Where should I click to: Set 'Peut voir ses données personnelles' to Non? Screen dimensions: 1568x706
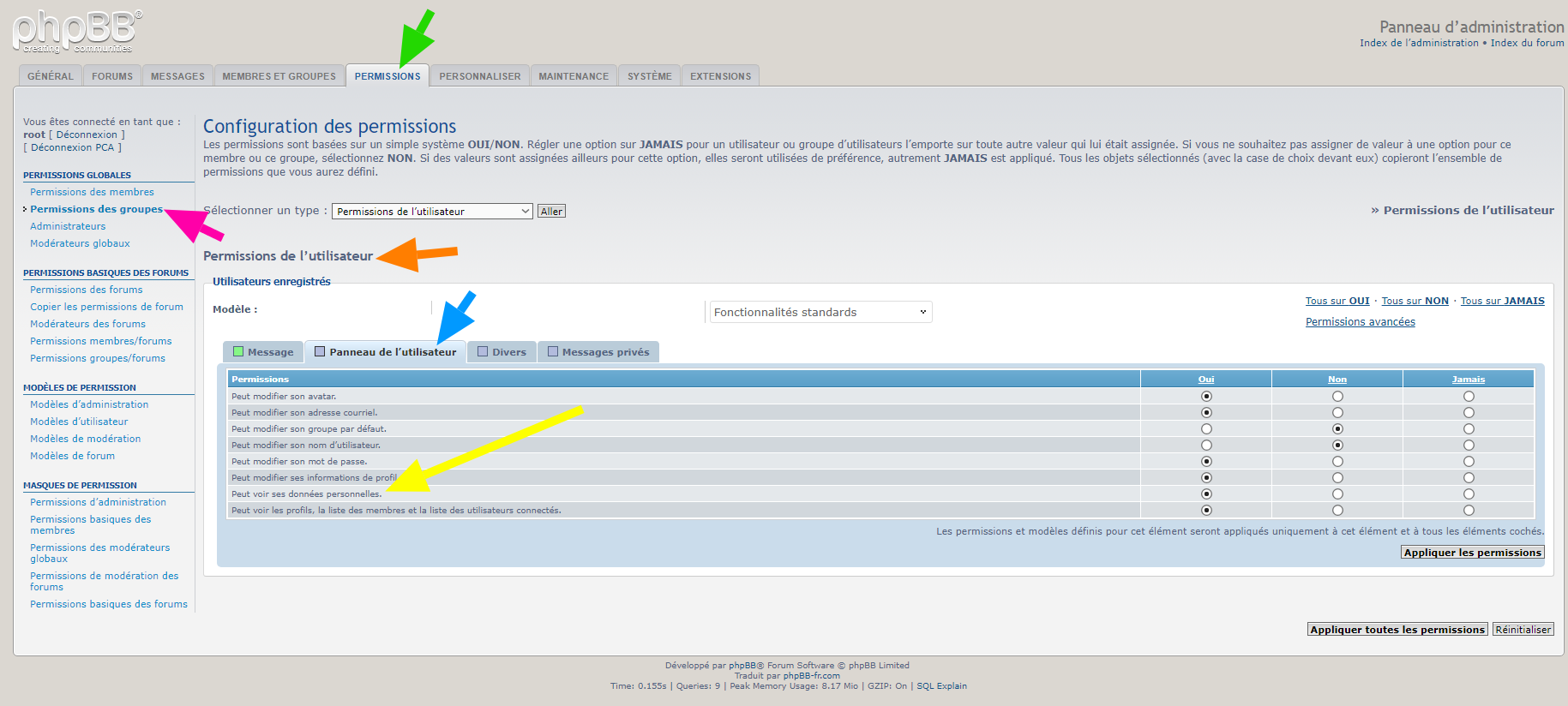[x=1337, y=494]
